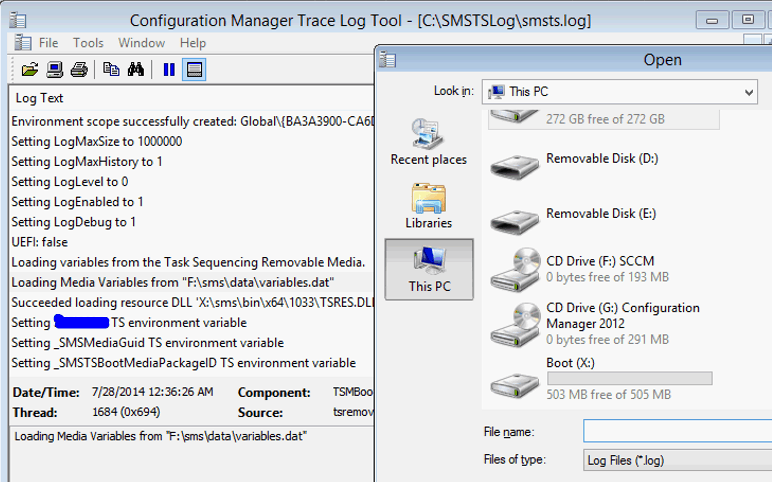
Task: Click the Thread value 1684 (0x694)
Action: 126,412
